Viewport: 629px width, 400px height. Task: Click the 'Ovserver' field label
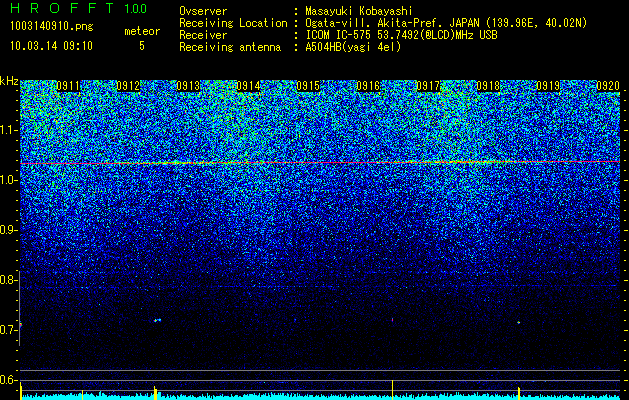203,11
